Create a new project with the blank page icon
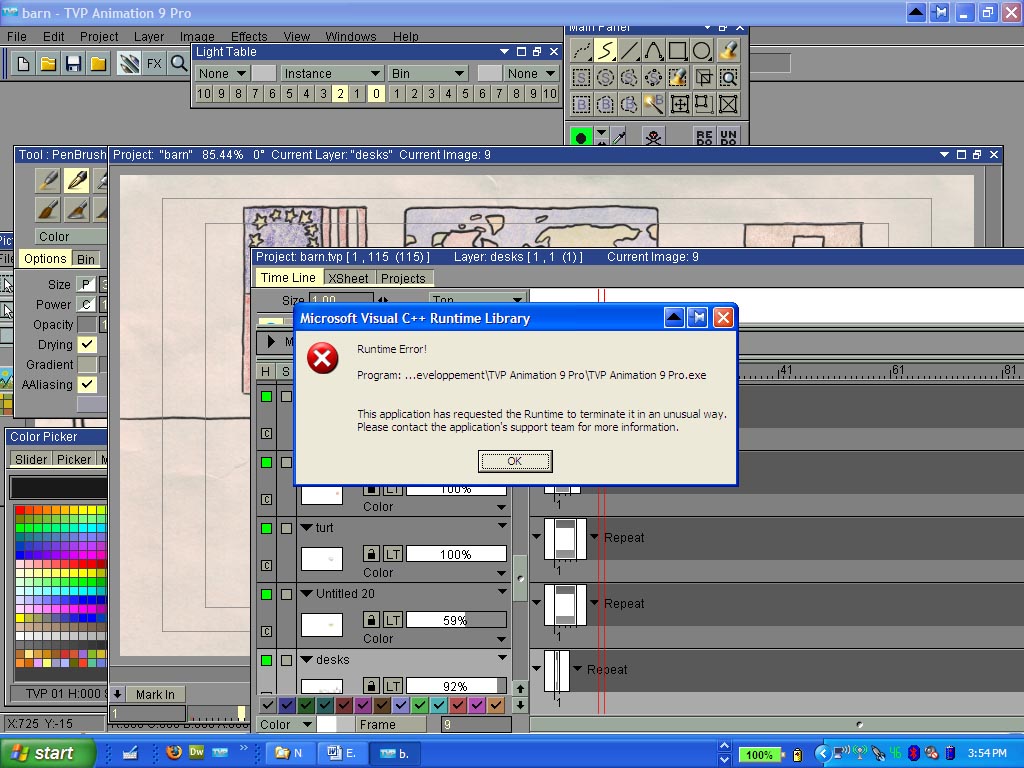Image resolution: width=1024 pixels, height=768 pixels. pyautogui.click(x=24, y=63)
